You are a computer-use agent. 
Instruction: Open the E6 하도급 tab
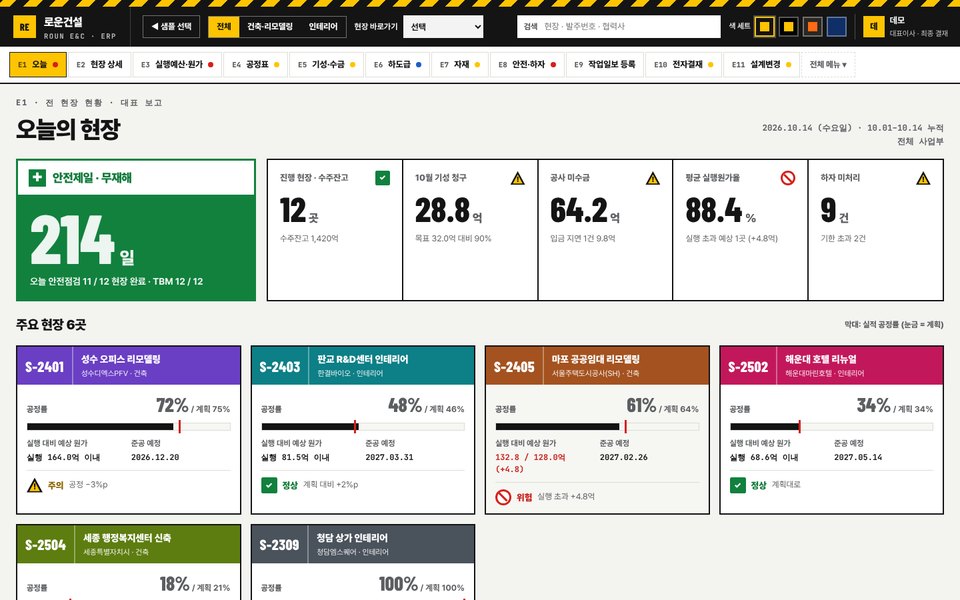397,64
